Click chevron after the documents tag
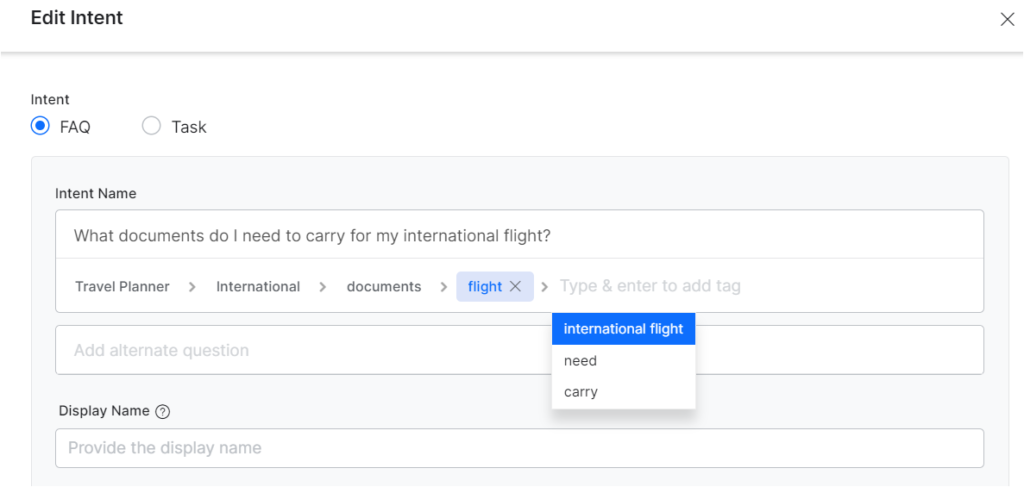 pyautogui.click(x=442, y=286)
